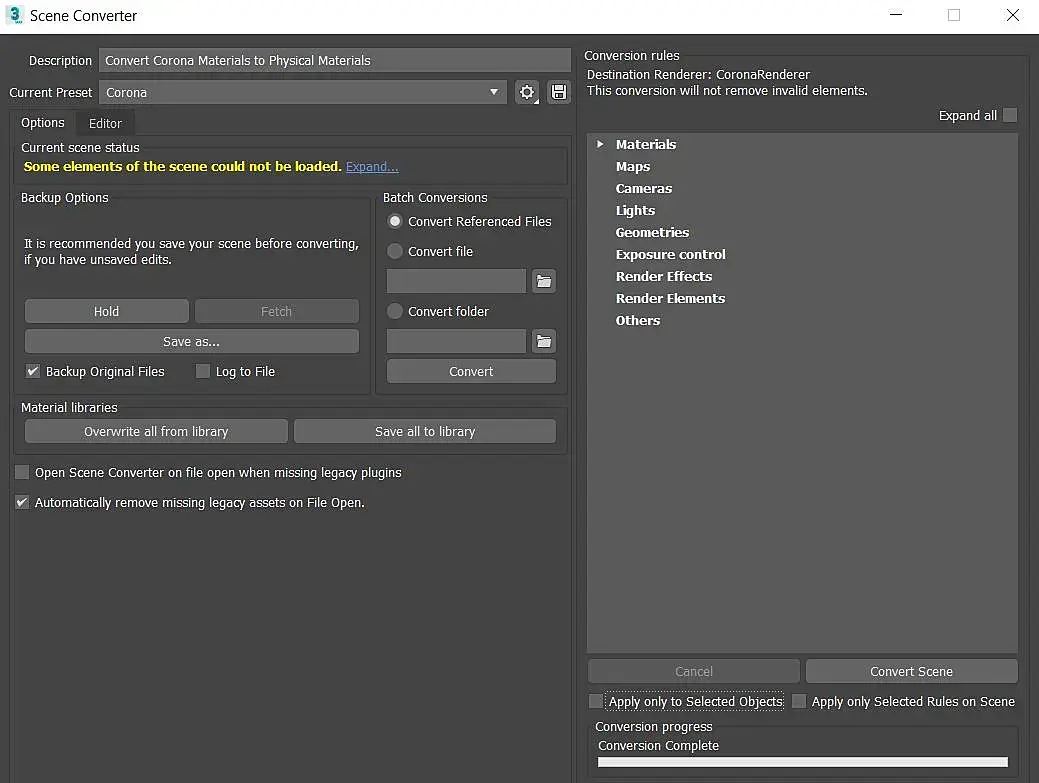Image resolution: width=1039 pixels, height=783 pixels.
Task: Select Lights in conversion rules
Action: pos(635,211)
